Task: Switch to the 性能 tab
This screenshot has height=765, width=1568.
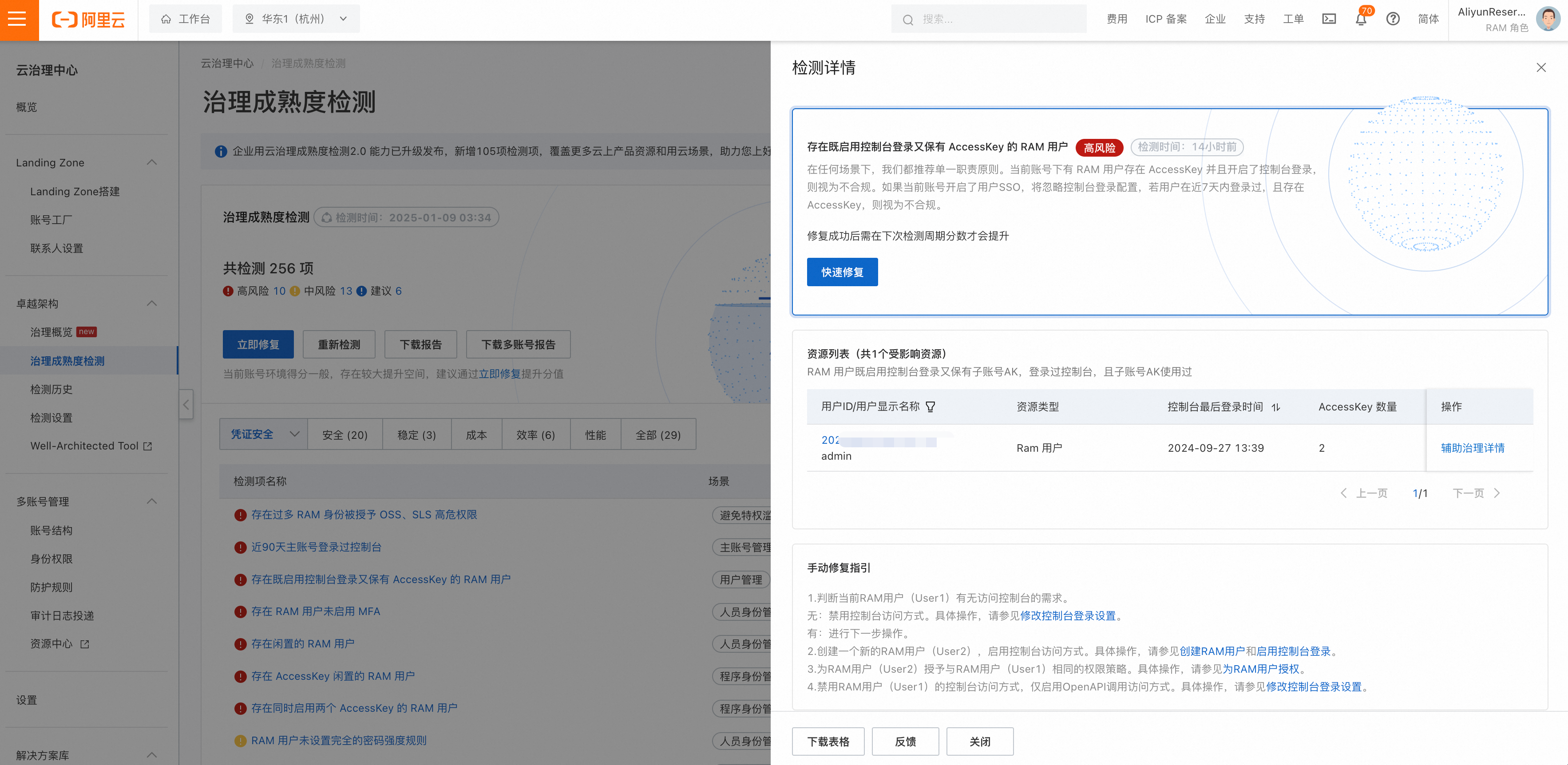Action: pyautogui.click(x=595, y=434)
